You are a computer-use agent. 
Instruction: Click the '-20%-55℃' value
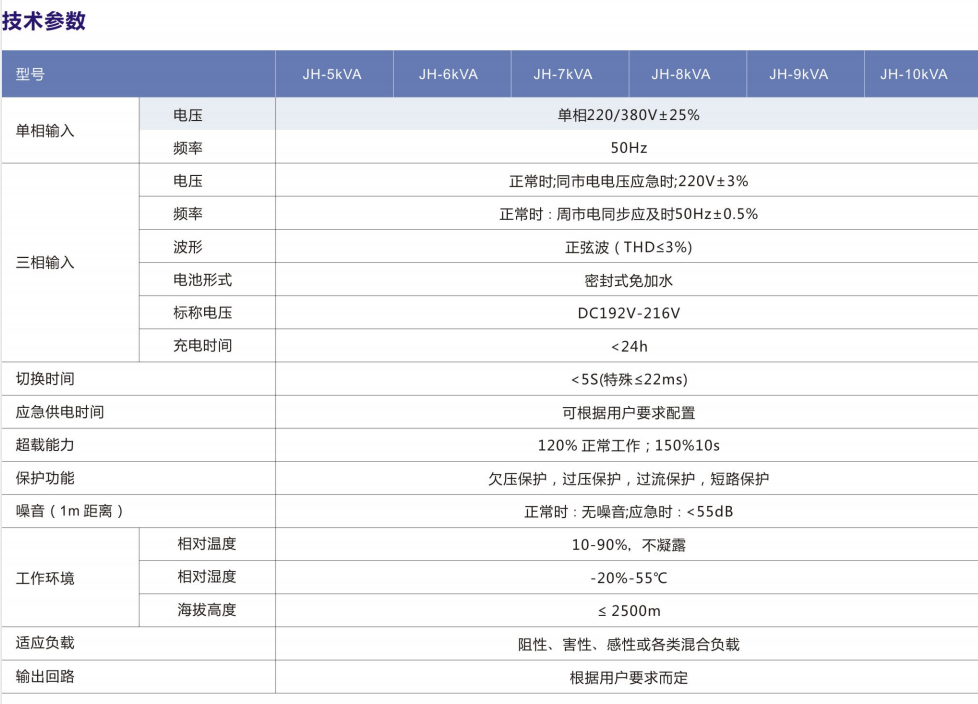click(x=629, y=578)
